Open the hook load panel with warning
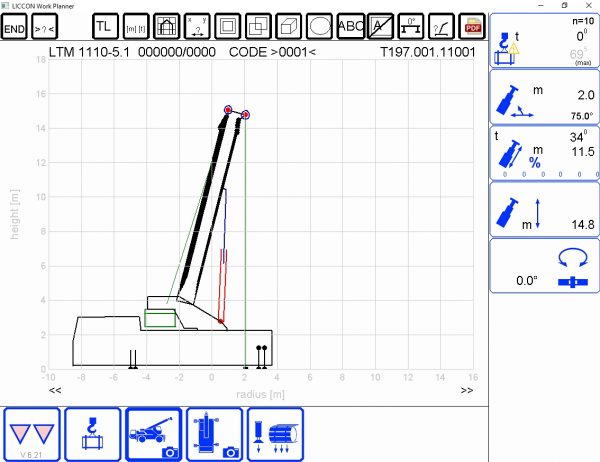The image size is (600, 462). [544, 41]
